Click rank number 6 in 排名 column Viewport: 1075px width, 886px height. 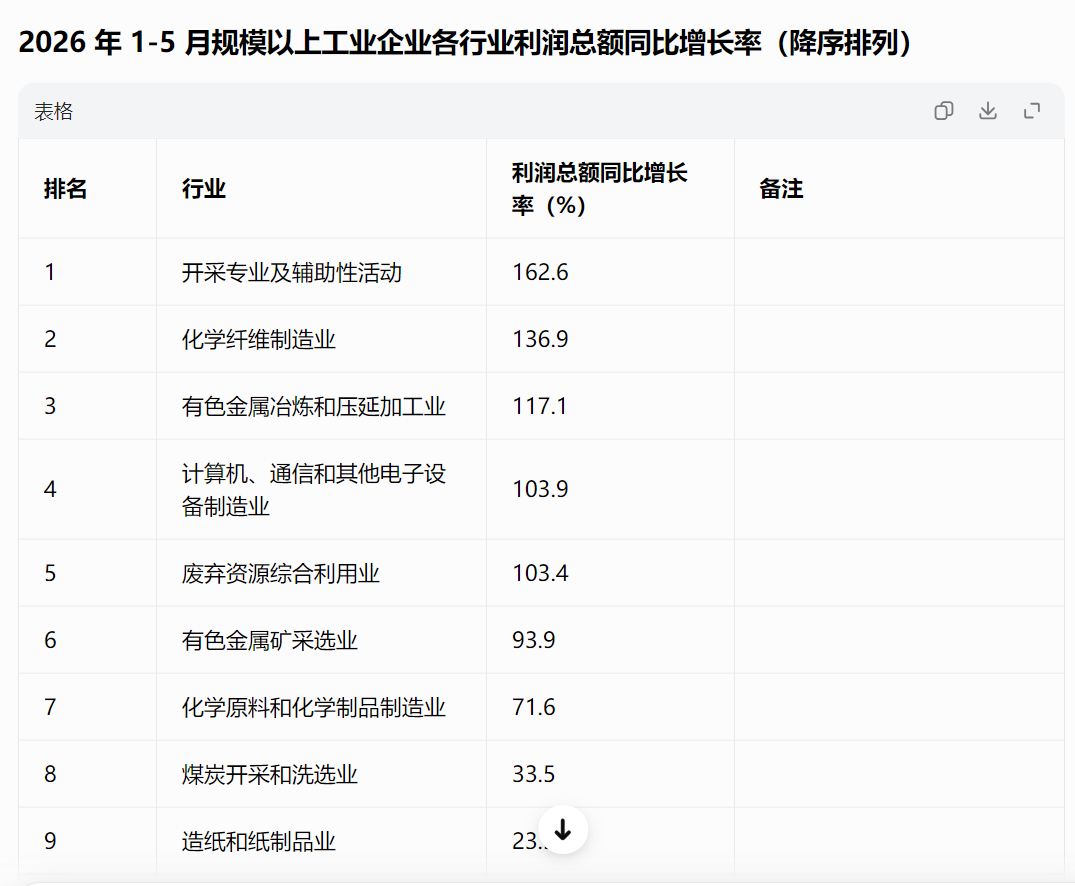tap(50, 640)
